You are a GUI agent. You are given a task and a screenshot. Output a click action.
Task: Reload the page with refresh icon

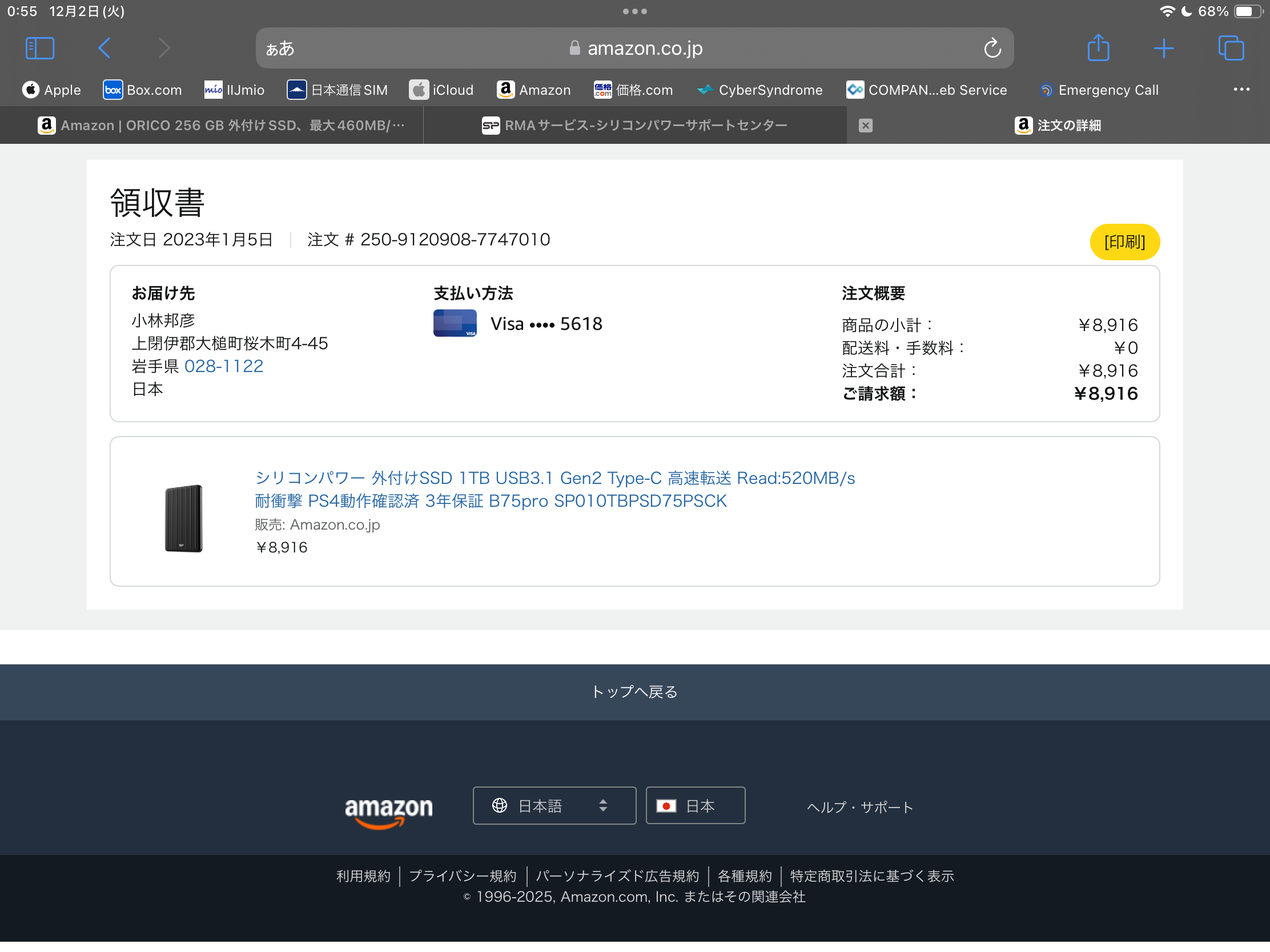click(992, 48)
